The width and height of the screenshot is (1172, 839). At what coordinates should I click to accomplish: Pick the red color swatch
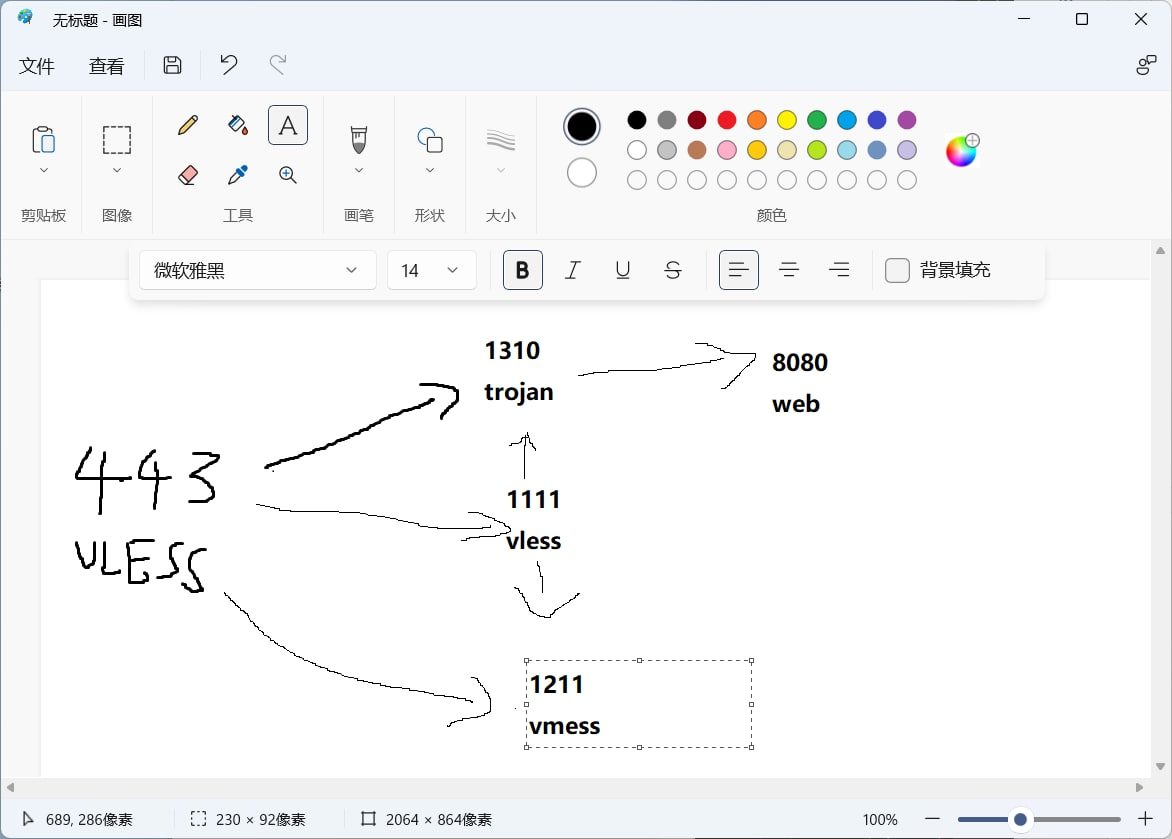coord(727,120)
